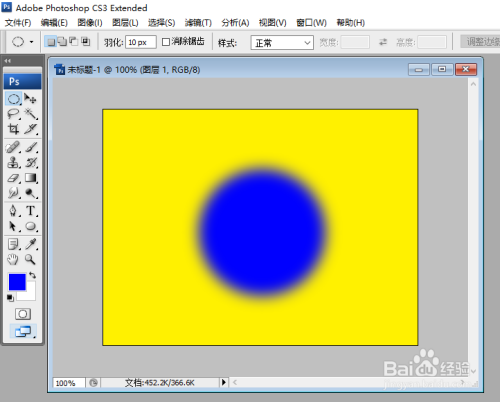
Task: Select the Type tool
Action: tap(31, 211)
